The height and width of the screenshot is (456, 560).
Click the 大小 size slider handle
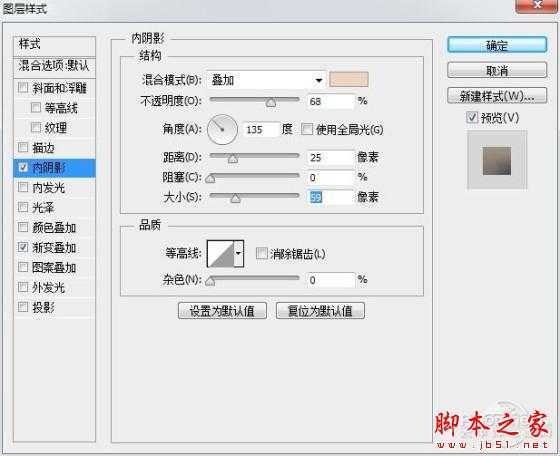(x=235, y=198)
